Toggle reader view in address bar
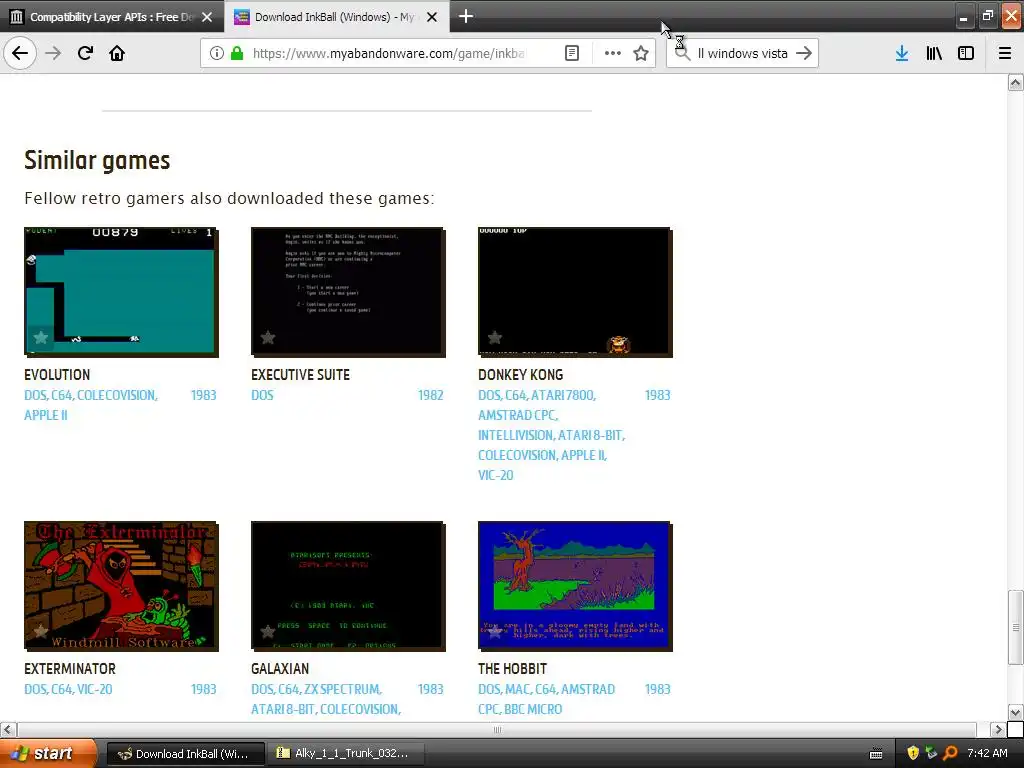Screen dimensions: 1024x768 pos(571,54)
